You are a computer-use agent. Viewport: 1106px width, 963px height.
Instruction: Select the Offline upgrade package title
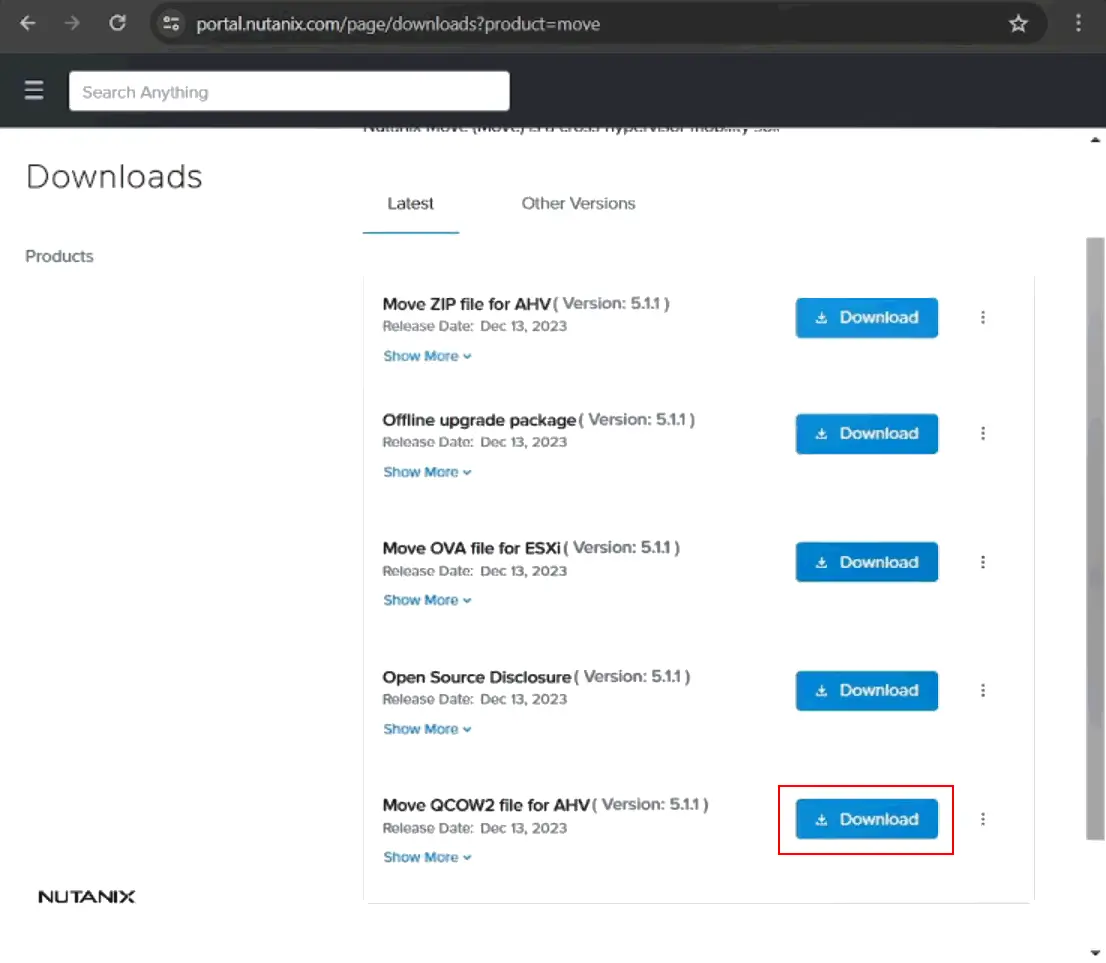[x=479, y=420]
